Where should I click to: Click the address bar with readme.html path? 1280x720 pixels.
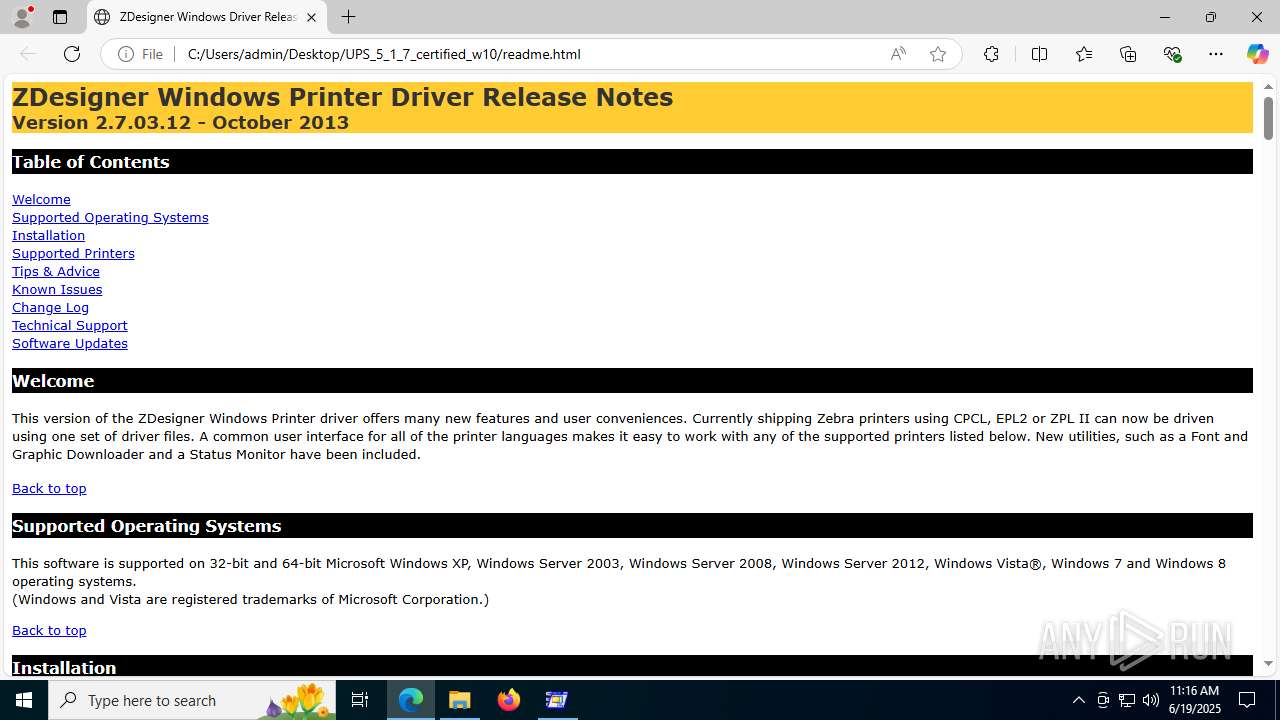(384, 54)
